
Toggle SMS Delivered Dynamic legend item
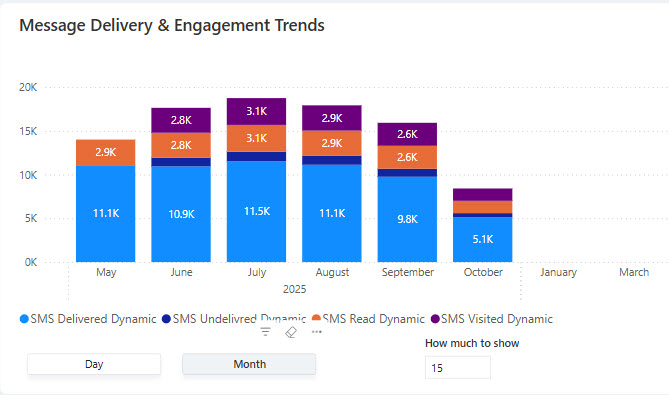pyautogui.click(x=88, y=319)
